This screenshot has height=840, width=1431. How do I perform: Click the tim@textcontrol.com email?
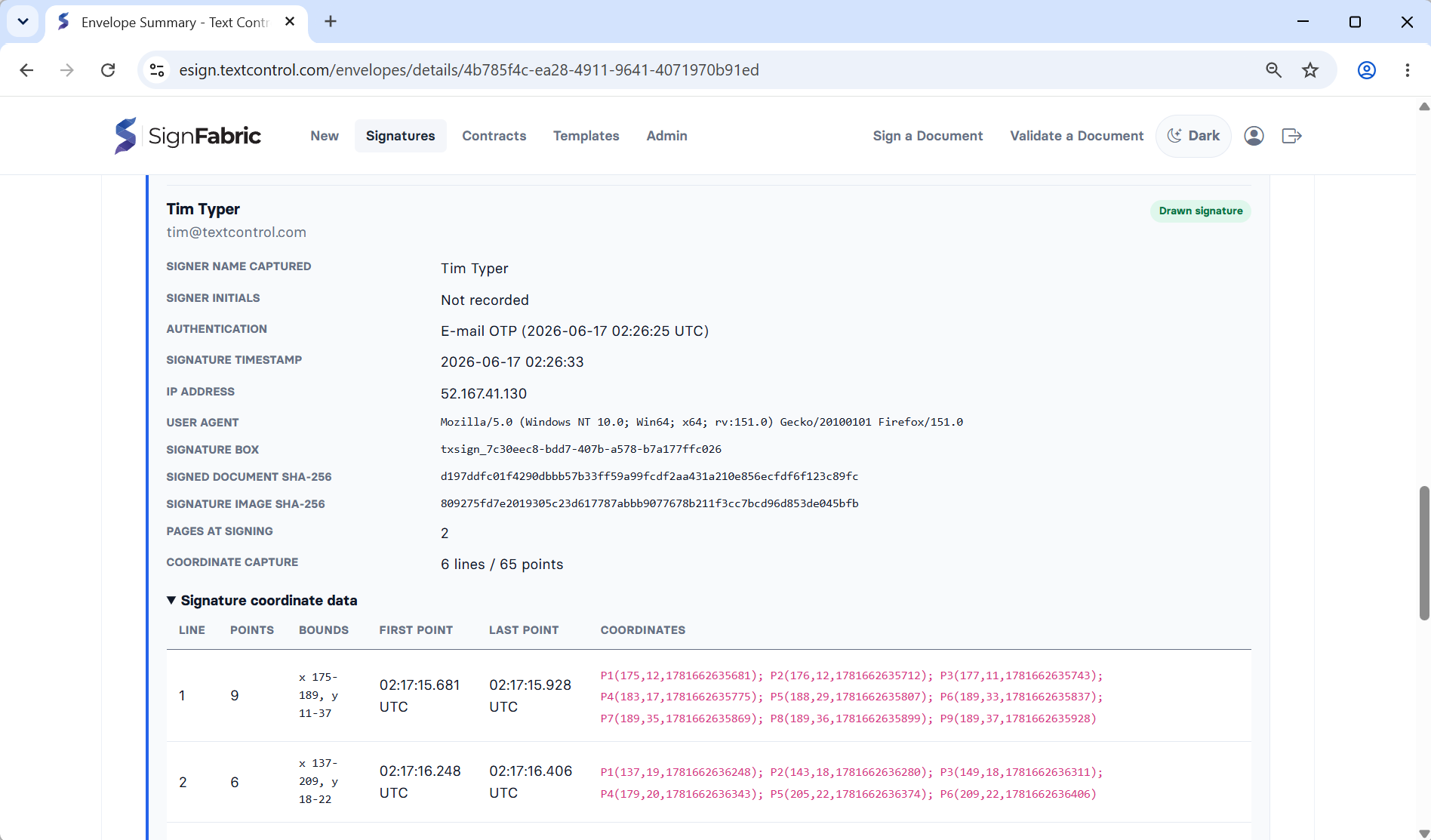(x=236, y=232)
